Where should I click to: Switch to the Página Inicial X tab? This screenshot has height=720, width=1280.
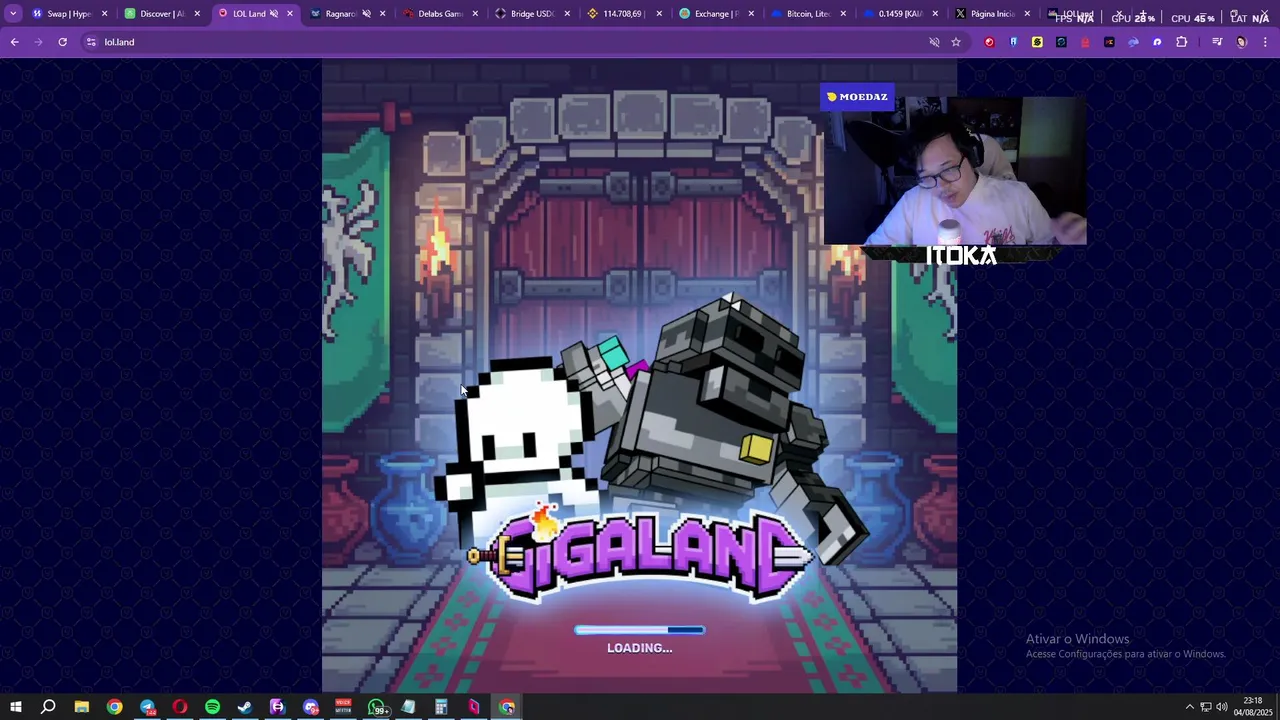(993, 14)
